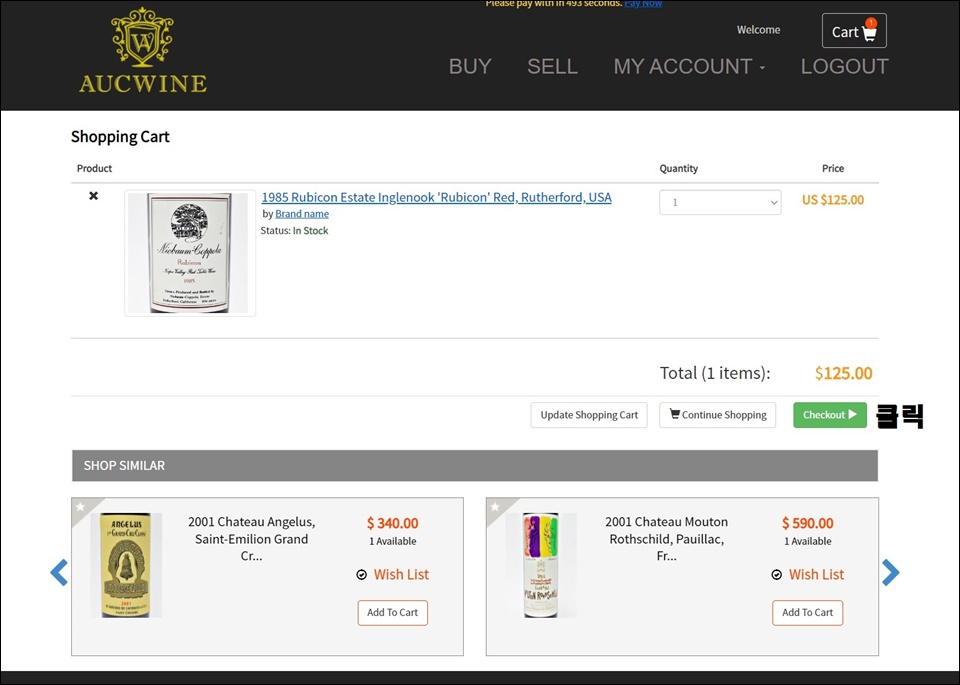Open the 1985 Rubicon Estate product link
Screen dimensions: 960x685
tap(437, 197)
